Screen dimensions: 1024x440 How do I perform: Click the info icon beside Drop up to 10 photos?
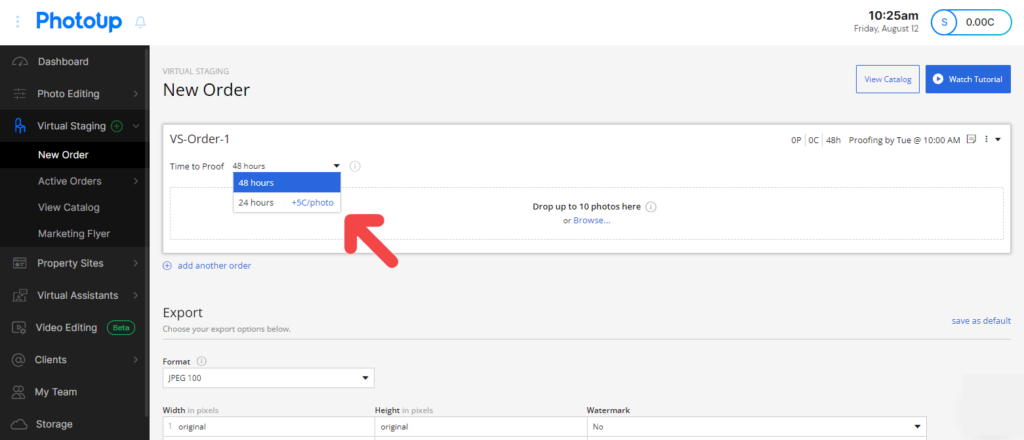point(651,206)
